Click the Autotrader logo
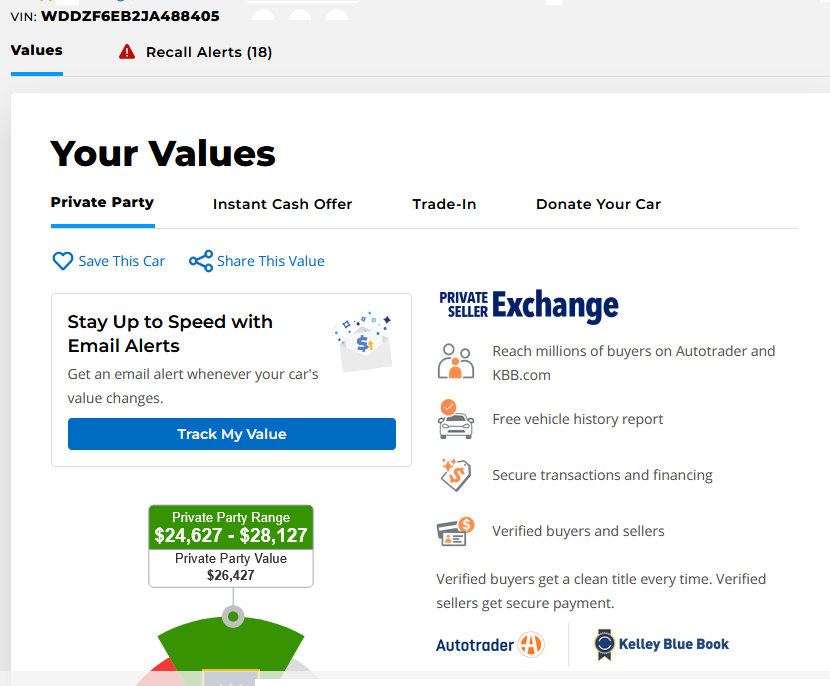Image resolution: width=830 pixels, height=686 pixels. tap(490, 645)
